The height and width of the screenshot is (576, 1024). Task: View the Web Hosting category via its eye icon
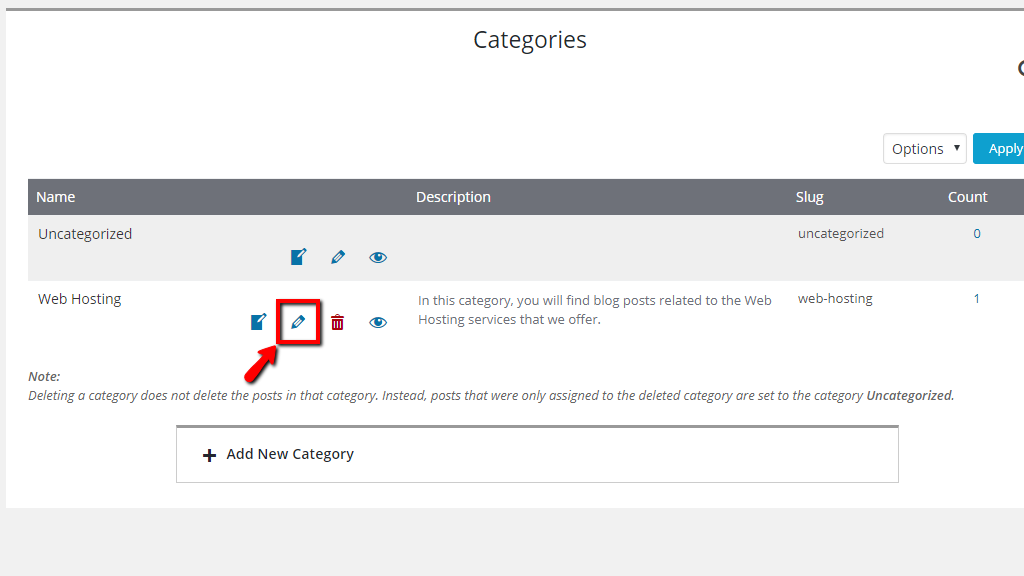[x=377, y=323]
